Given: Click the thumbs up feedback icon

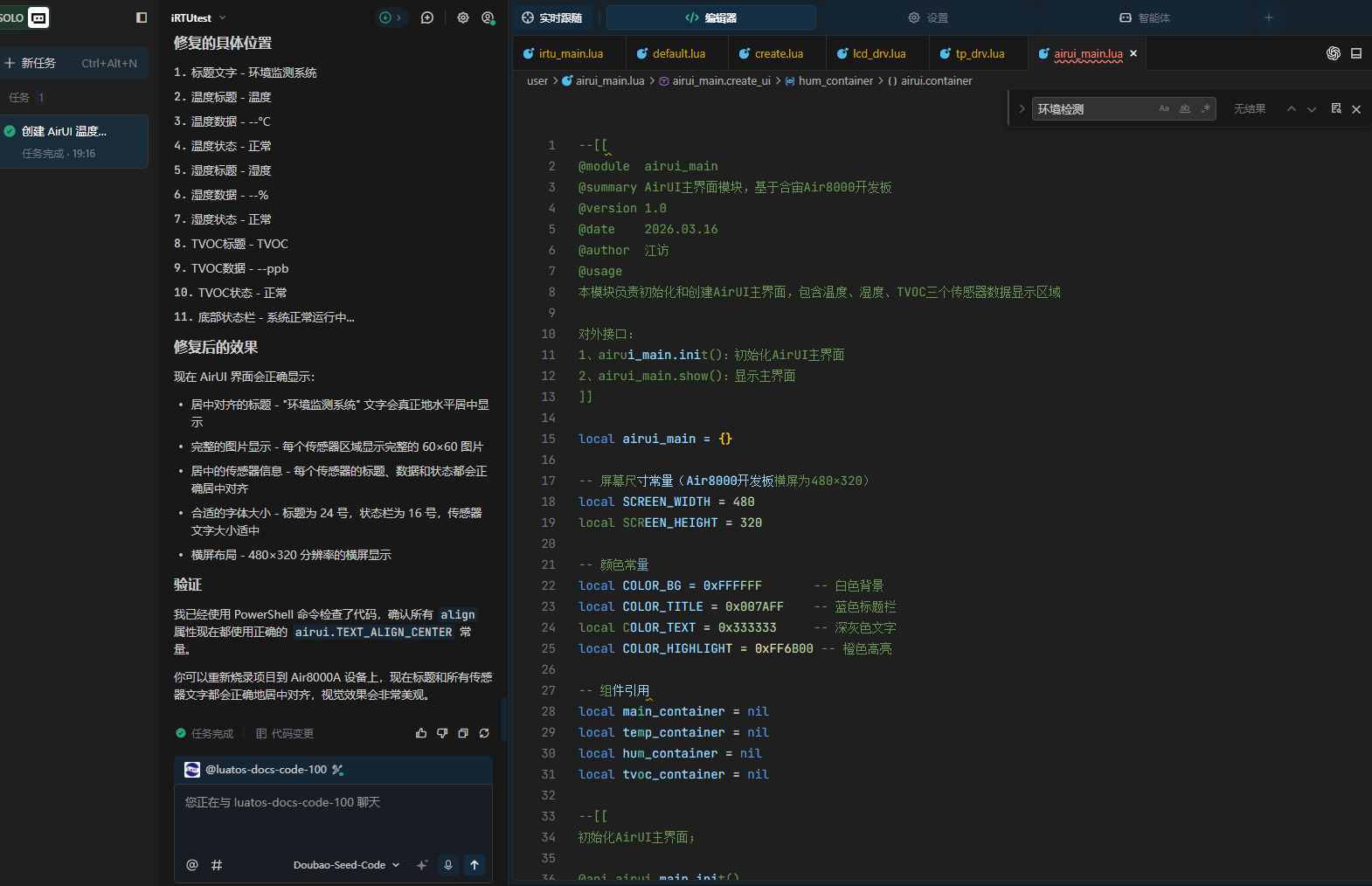Looking at the screenshot, I should (421, 733).
